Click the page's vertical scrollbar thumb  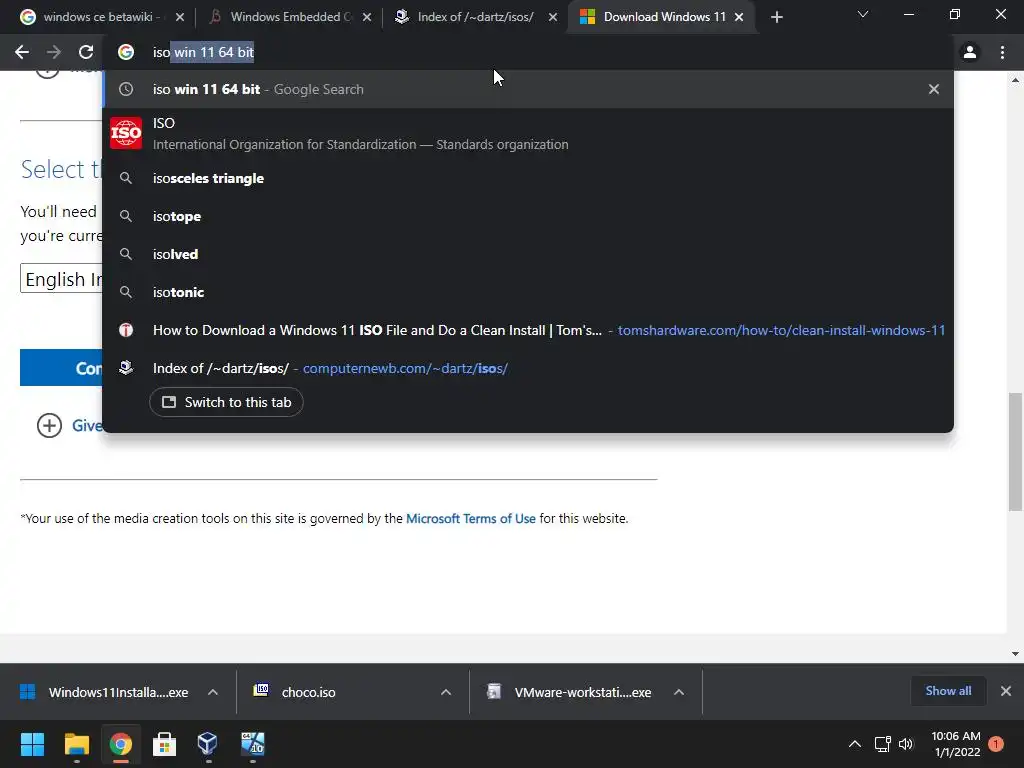1016,451
